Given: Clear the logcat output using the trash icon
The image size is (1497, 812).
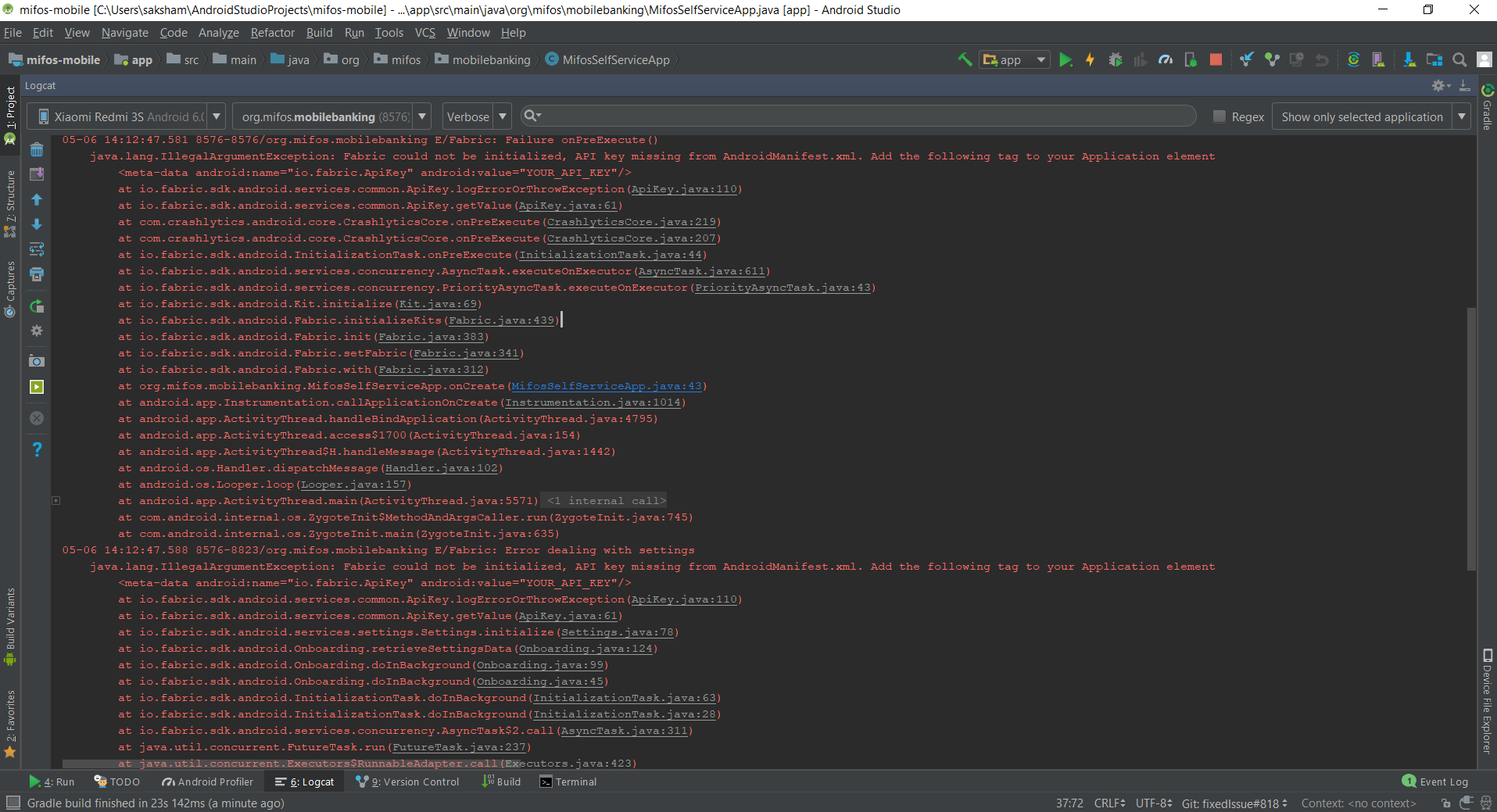Looking at the screenshot, I should point(36,148).
